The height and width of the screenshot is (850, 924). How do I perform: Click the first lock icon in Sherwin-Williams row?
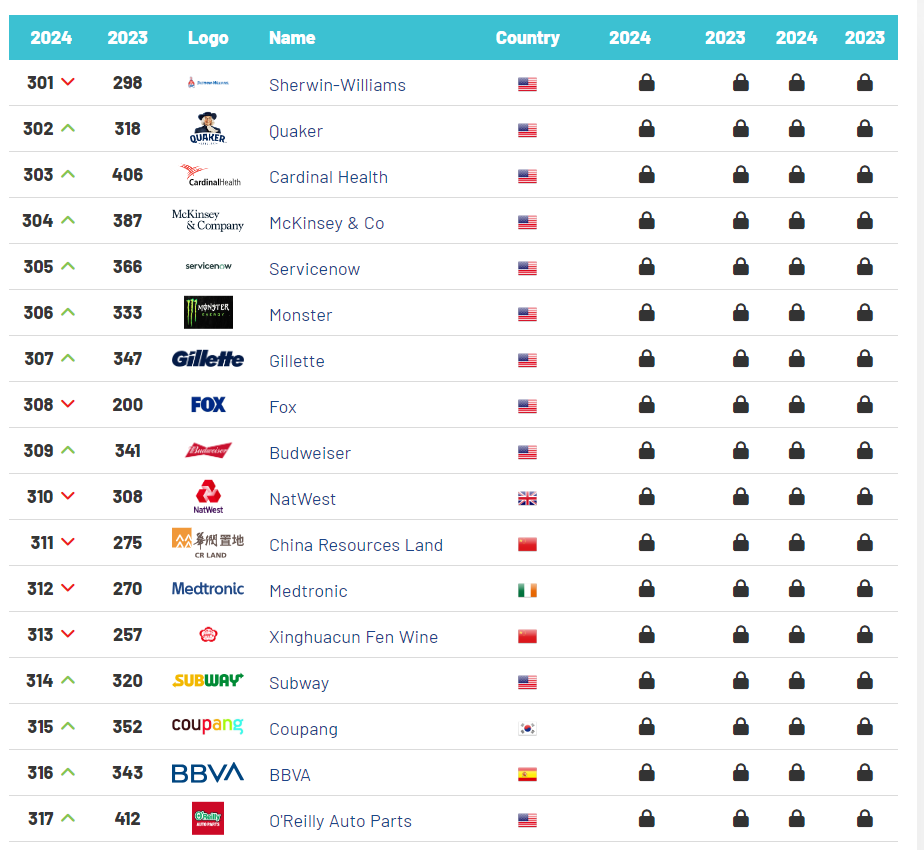coord(646,82)
